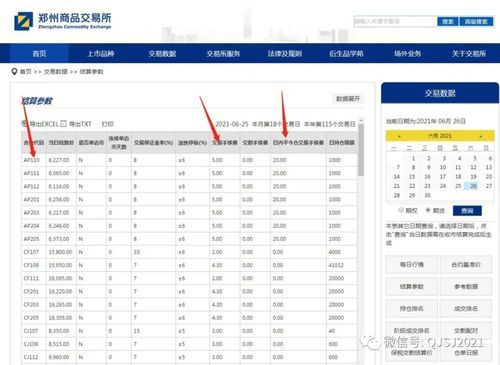
Task: Select calendar date 1
Action: tap(413, 158)
